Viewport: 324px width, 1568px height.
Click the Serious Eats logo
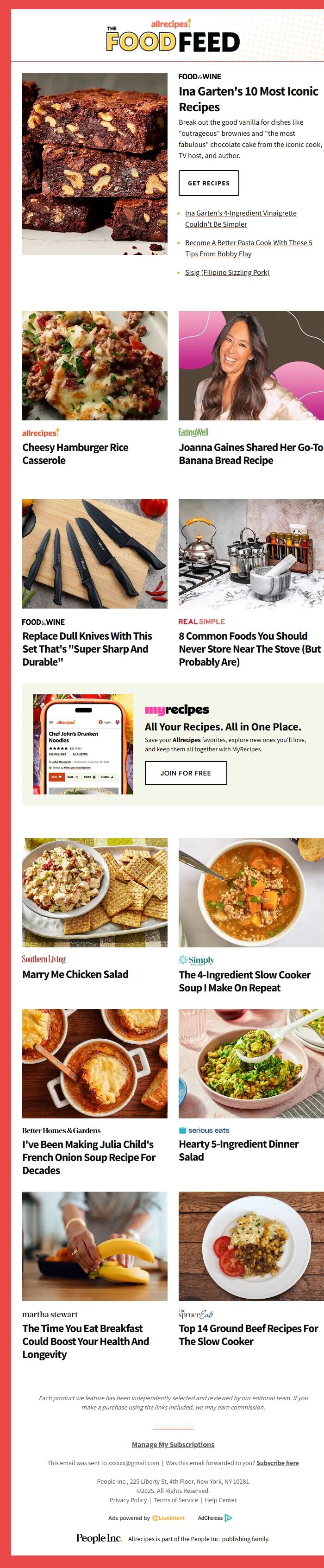pos(204,1130)
